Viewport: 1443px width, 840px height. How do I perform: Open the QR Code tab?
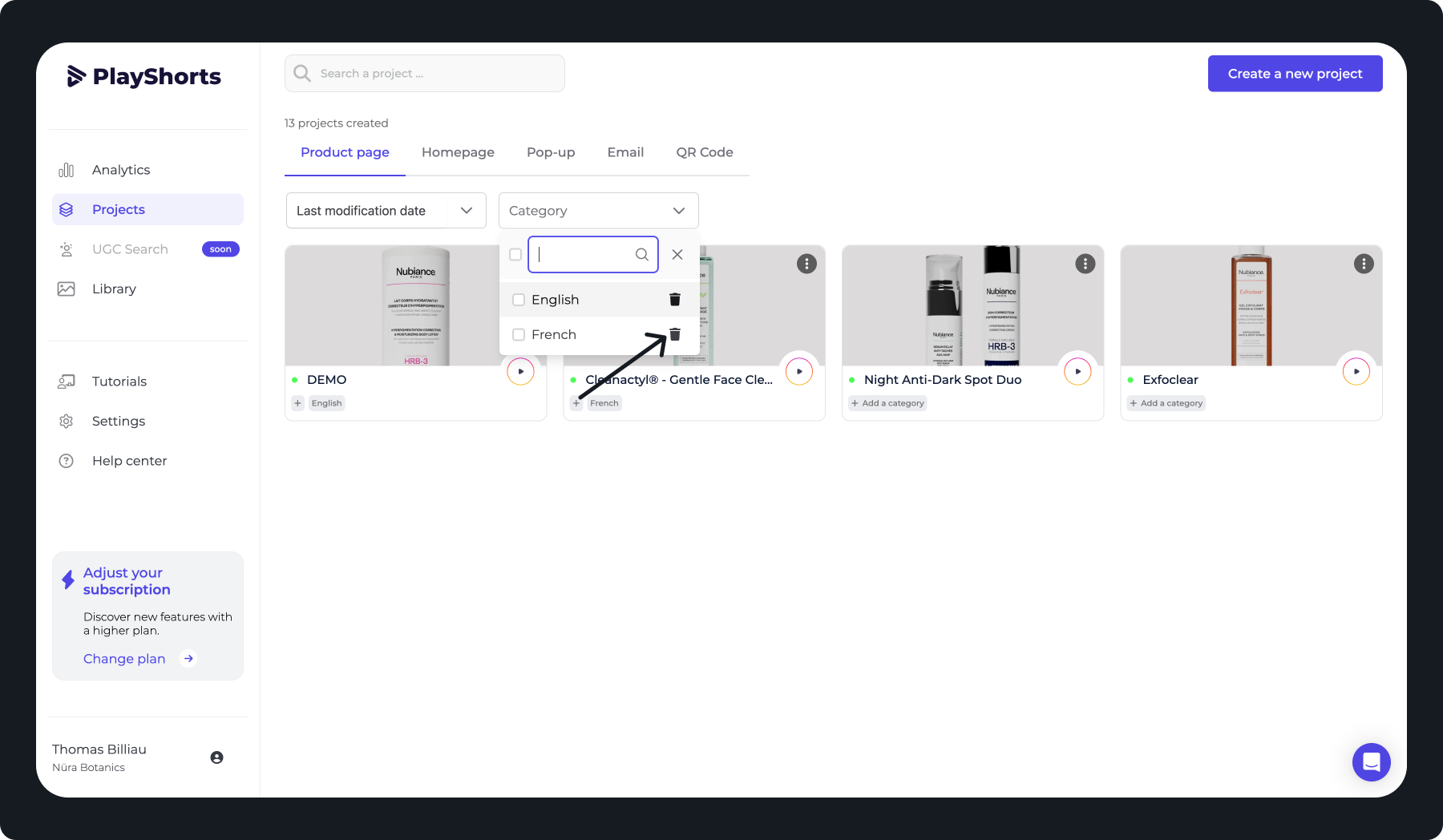click(705, 152)
